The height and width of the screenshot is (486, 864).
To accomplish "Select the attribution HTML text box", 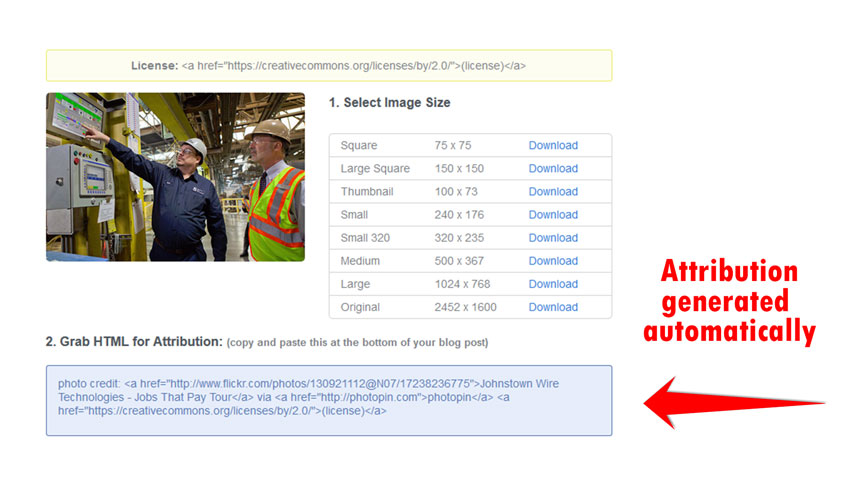I will click(x=329, y=401).
